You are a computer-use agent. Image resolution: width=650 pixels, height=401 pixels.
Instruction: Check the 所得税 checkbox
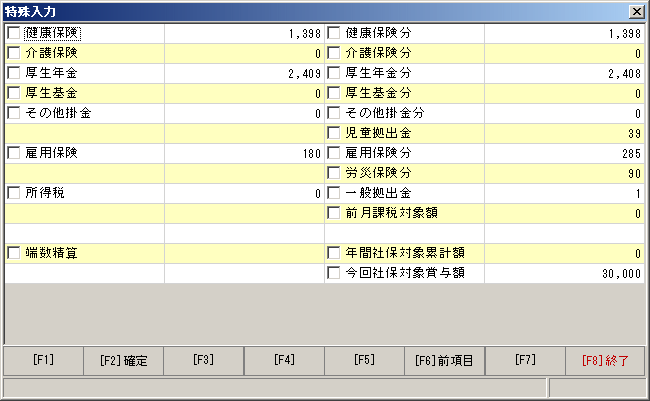(14, 192)
